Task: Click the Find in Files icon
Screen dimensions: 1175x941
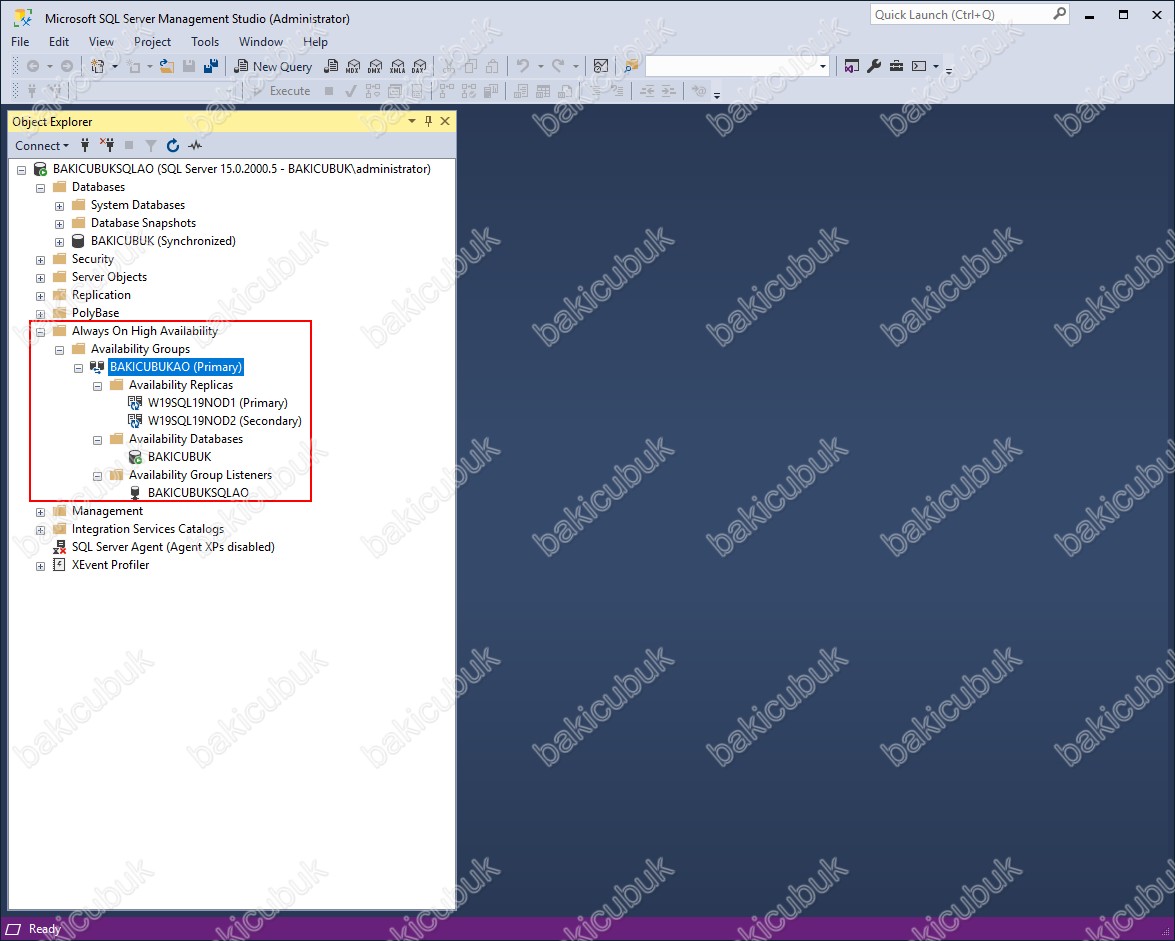Action: tap(631, 67)
